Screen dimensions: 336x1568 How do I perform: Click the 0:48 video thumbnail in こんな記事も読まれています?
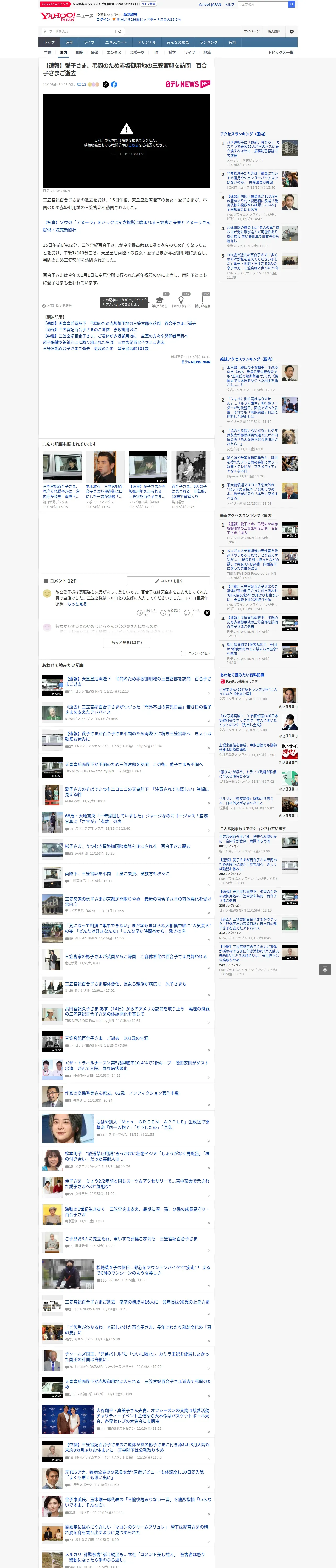(148, 467)
